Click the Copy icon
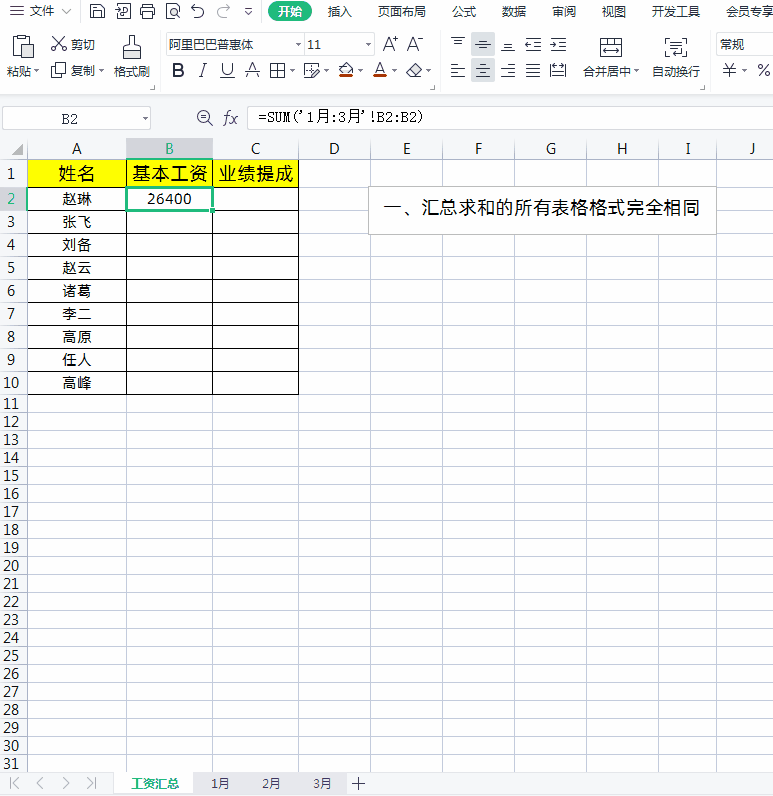 click(x=58, y=70)
